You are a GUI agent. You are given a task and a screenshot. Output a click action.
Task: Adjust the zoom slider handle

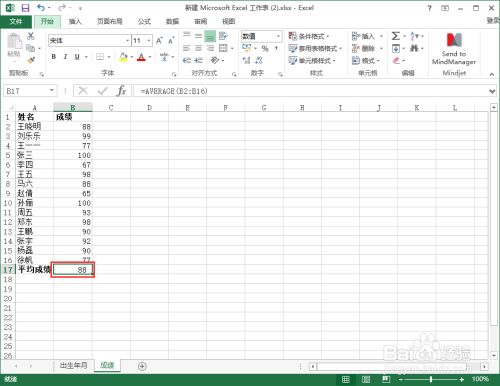coord(431,379)
